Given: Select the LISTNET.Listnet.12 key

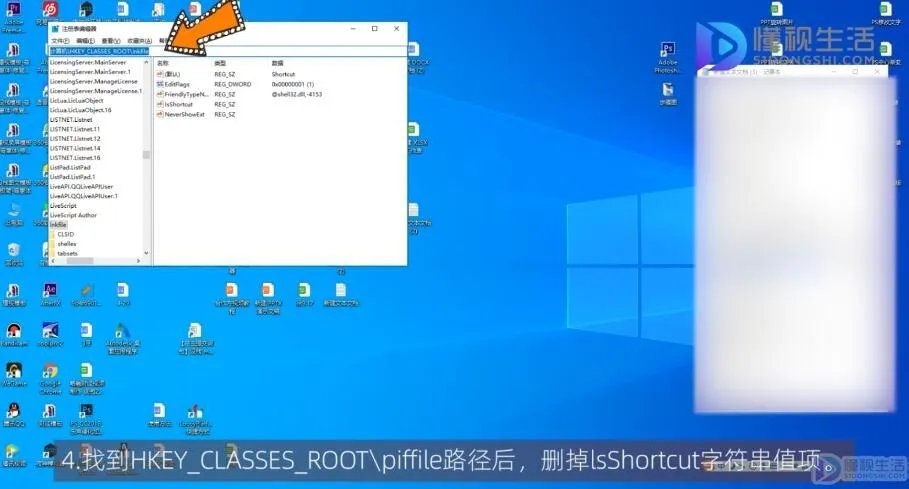Looking at the screenshot, I should (x=75, y=138).
